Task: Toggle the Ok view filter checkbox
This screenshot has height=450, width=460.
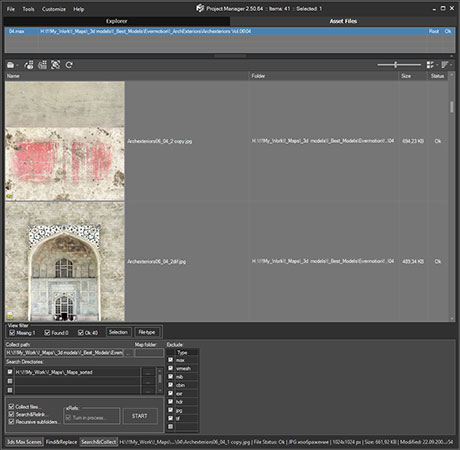Action: (x=81, y=333)
